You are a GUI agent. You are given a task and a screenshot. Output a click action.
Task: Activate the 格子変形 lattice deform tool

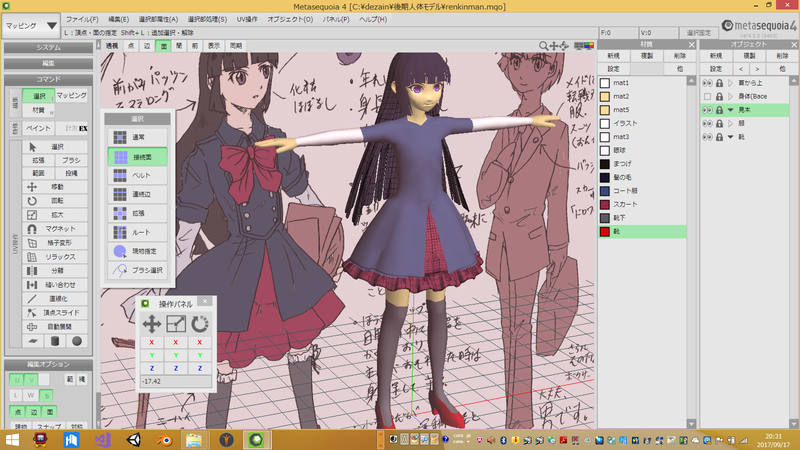55,243
